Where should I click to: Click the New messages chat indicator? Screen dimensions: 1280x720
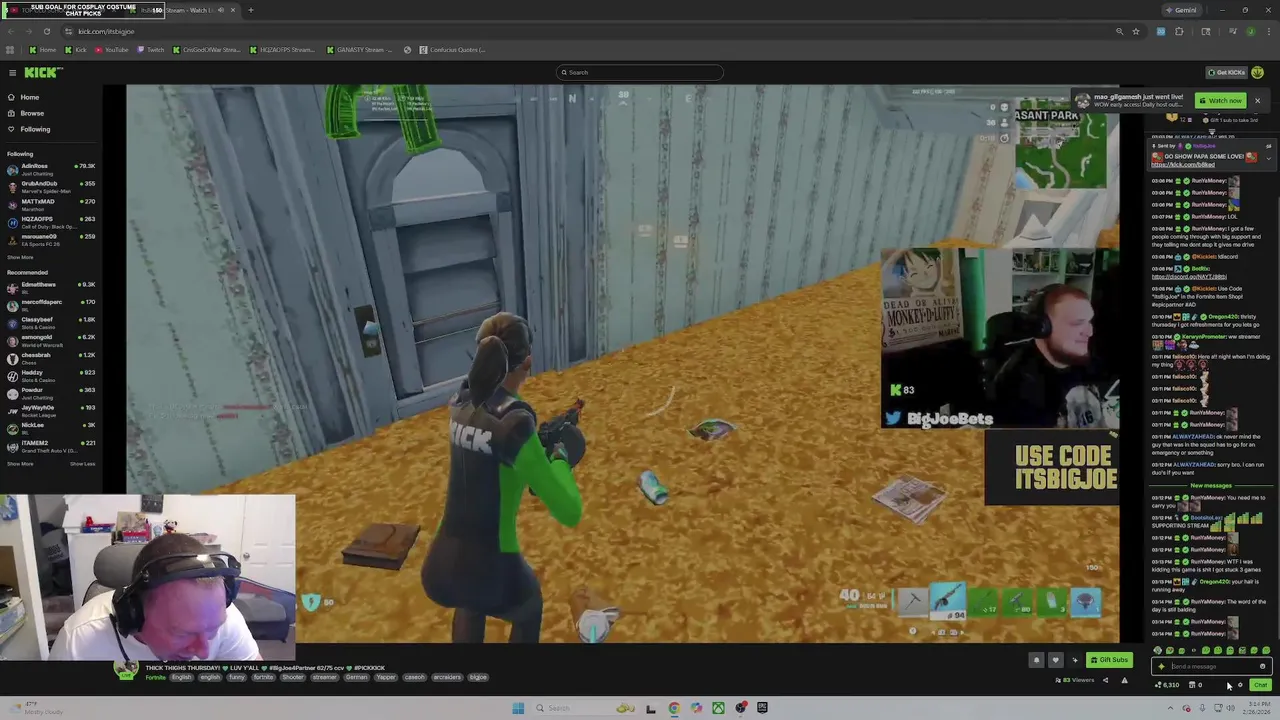[1211, 486]
